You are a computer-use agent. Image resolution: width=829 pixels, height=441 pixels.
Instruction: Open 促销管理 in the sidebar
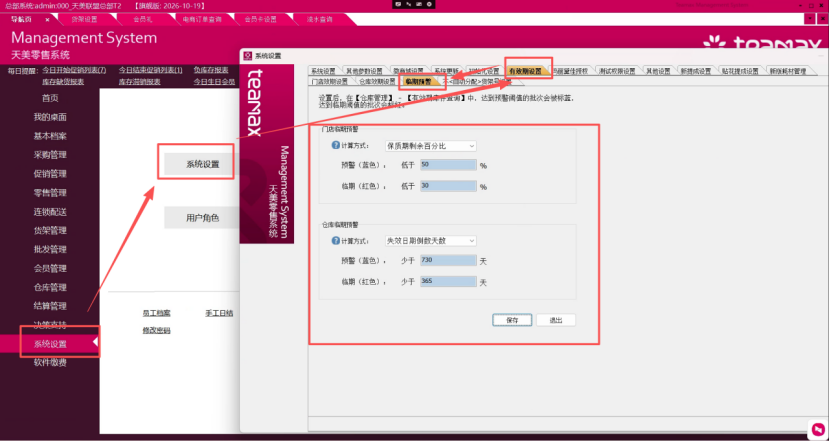click(x=50, y=174)
